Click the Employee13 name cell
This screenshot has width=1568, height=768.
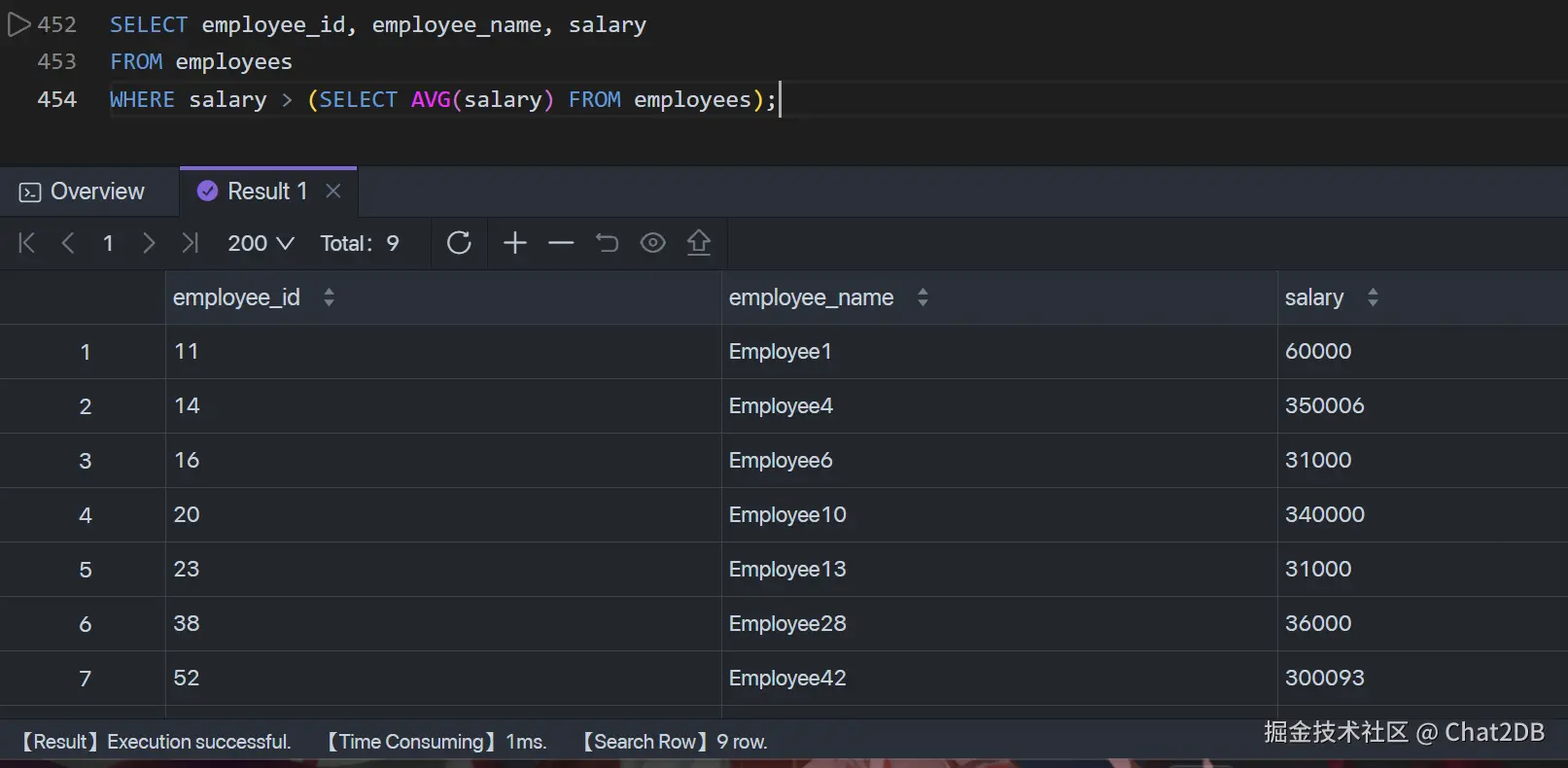coord(999,569)
